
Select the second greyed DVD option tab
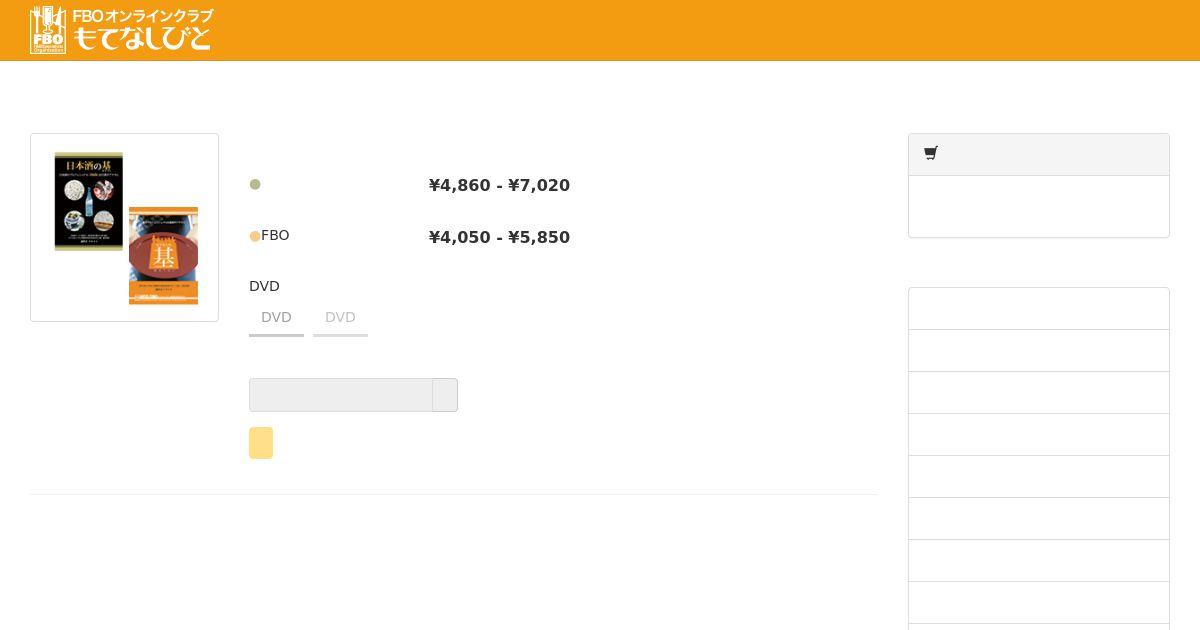point(340,318)
